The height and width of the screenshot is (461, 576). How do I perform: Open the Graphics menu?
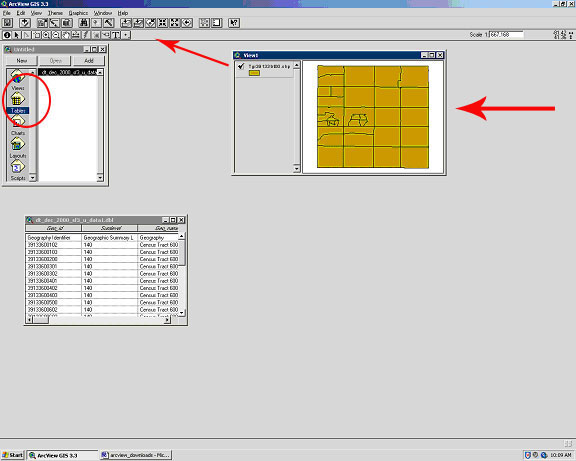coord(78,13)
